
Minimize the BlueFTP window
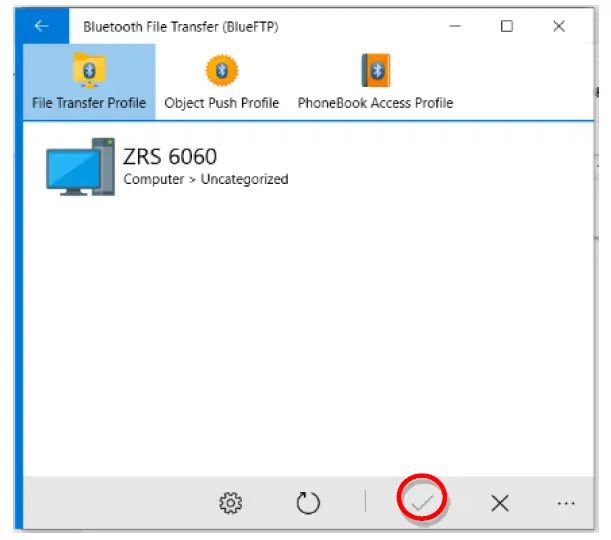pyautogui.click(x=455, y=26)
